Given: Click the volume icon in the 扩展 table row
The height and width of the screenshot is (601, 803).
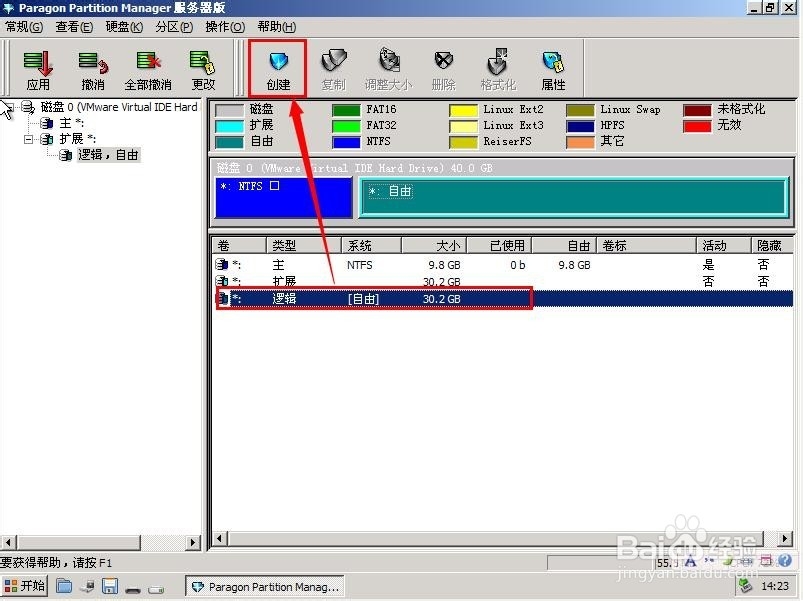Looking at the screenshot, I should (222, 281).
